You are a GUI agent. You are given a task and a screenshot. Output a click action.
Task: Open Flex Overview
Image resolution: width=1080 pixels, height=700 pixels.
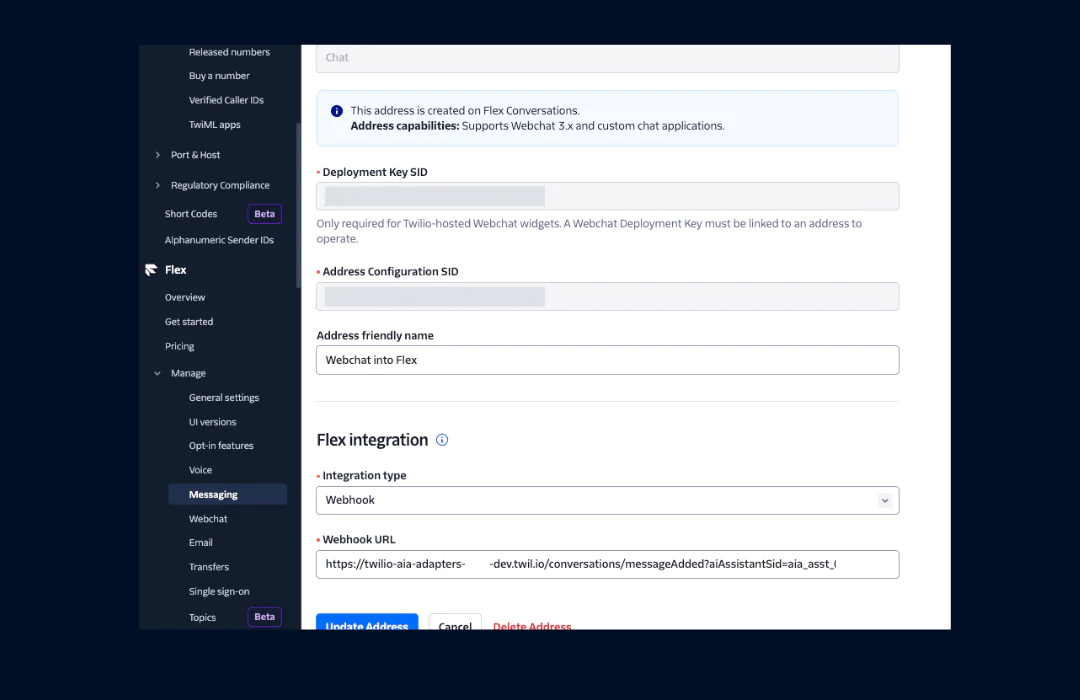[x=185, y=297]
